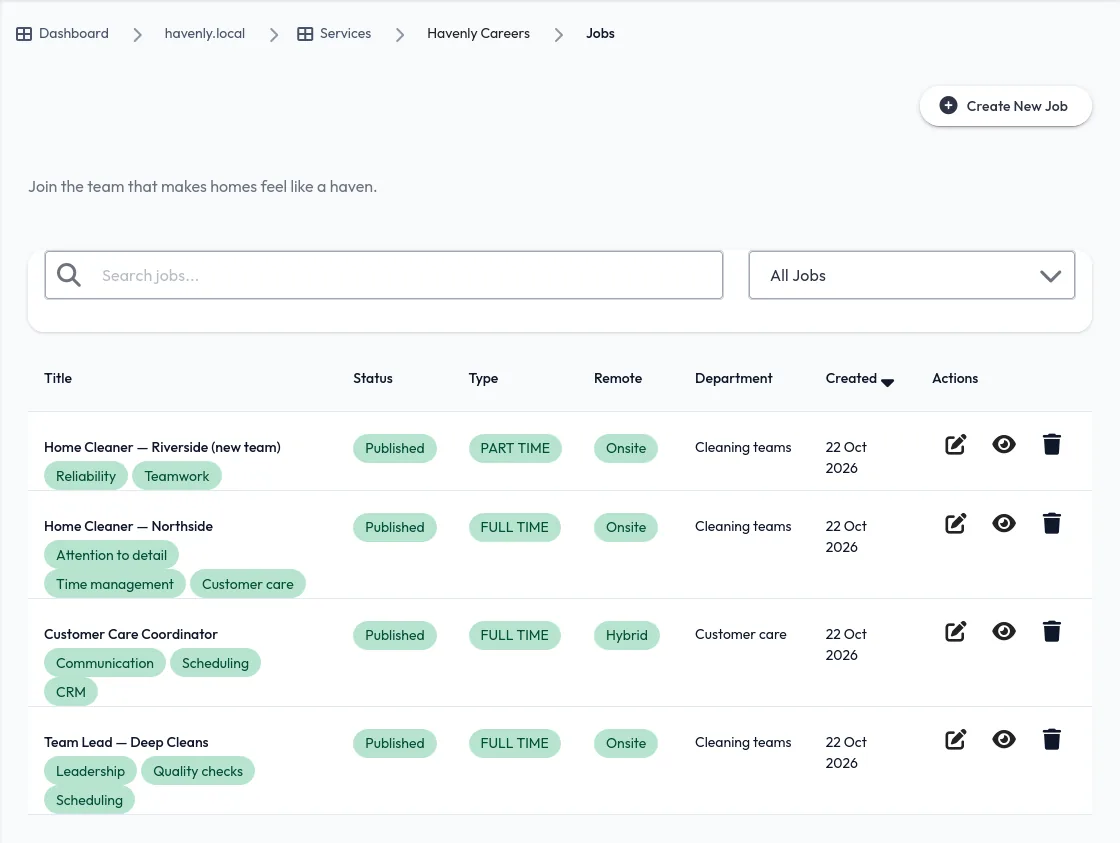Viewport: 1120px width, 843px height.
Task: Click the Customer care department cell
Action: [x=741, y=634]
